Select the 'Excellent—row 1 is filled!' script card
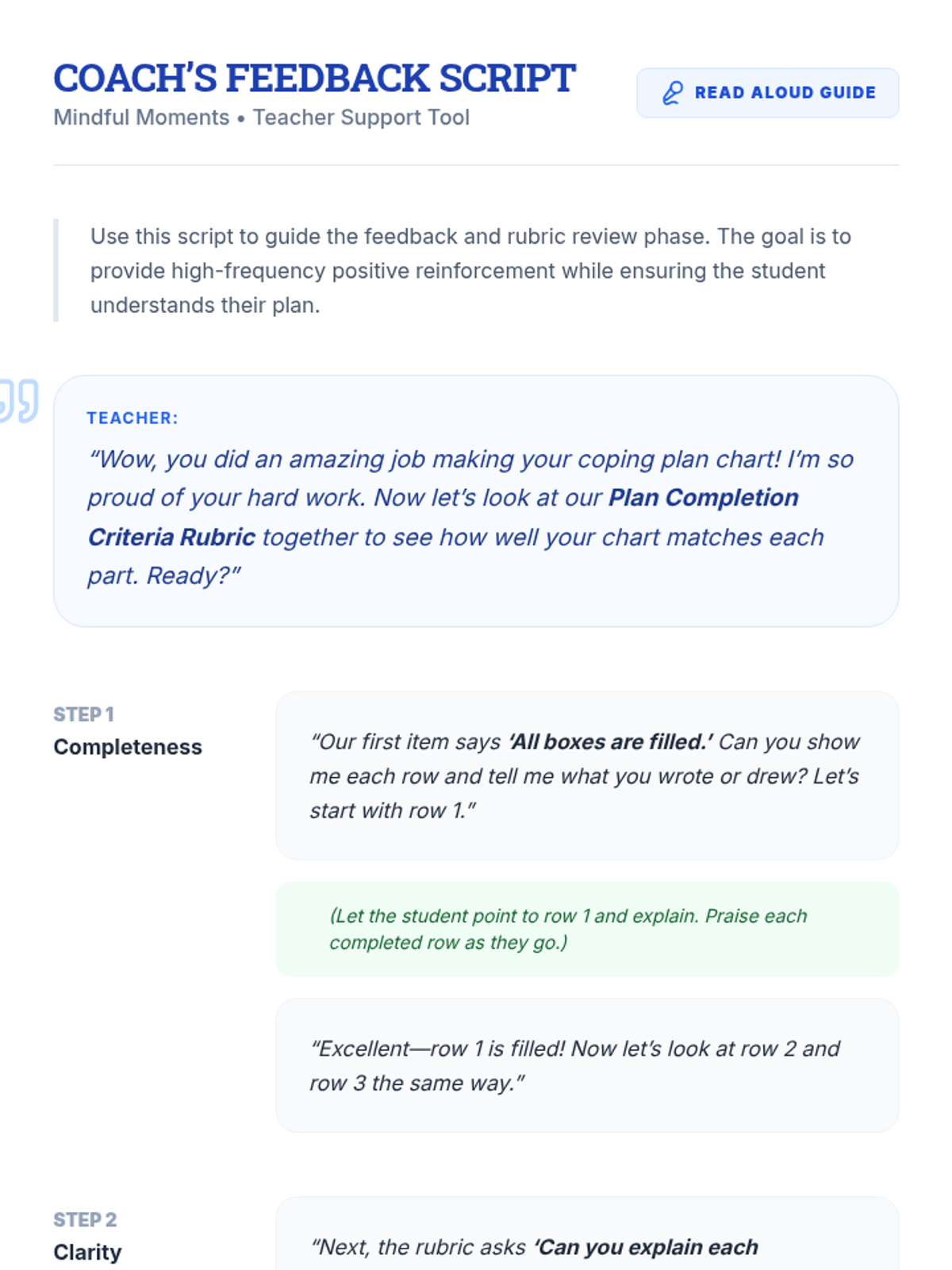 pos(587,1065)
